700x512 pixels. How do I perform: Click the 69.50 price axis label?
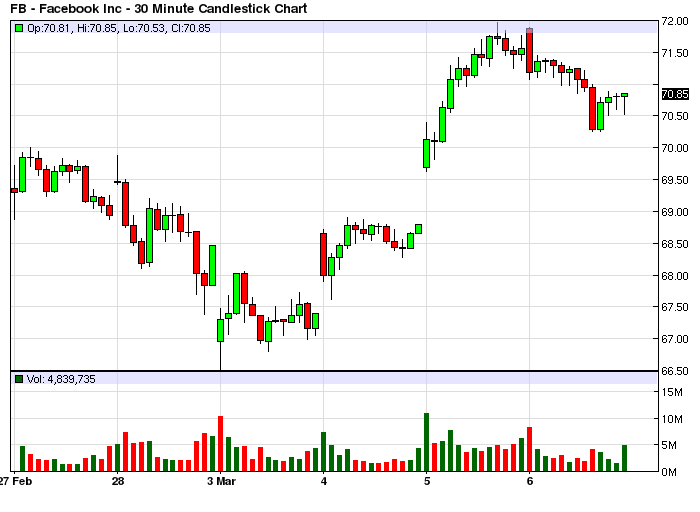[x=675, y=180]
